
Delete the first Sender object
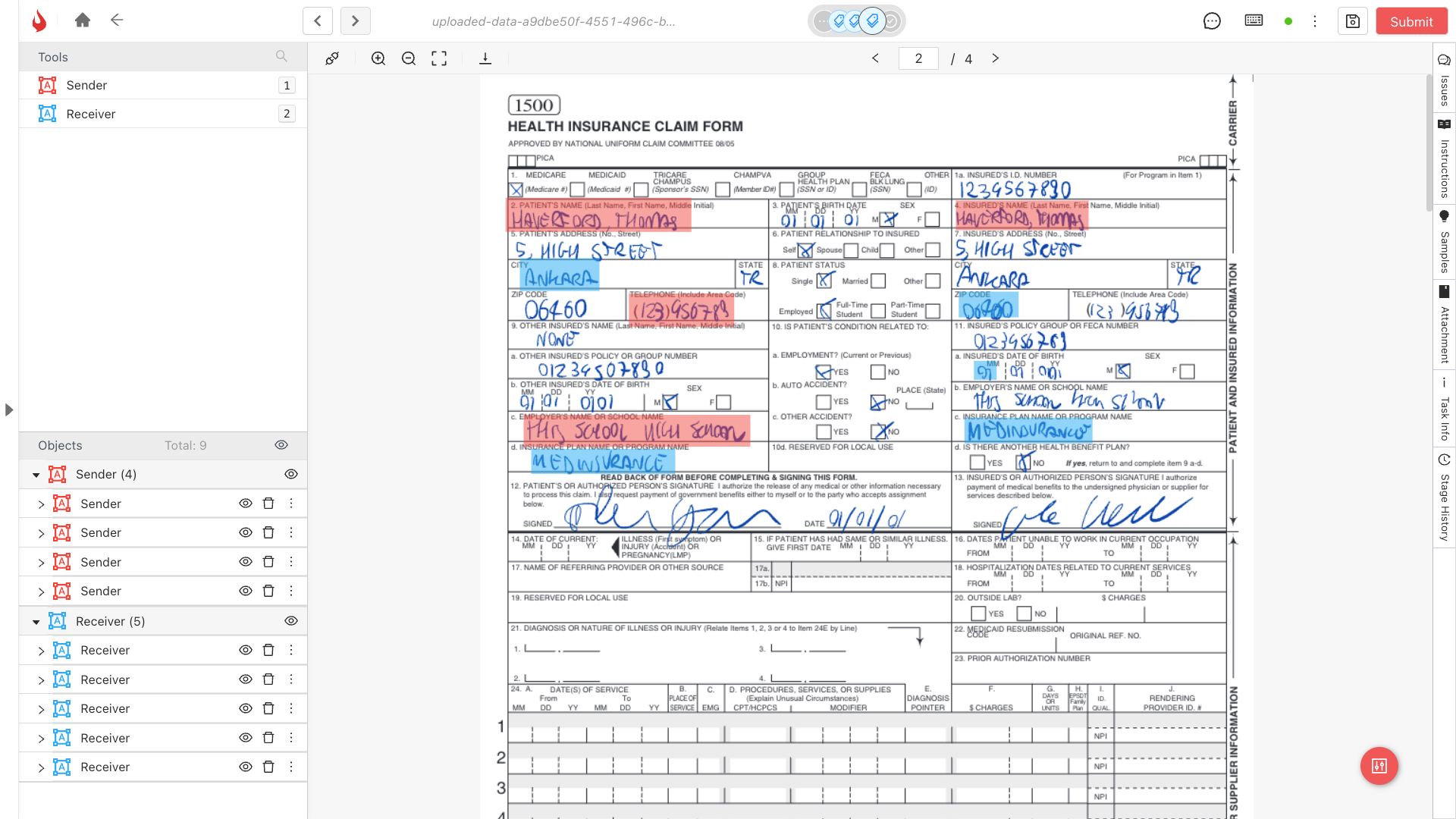[x=268, y=504]
